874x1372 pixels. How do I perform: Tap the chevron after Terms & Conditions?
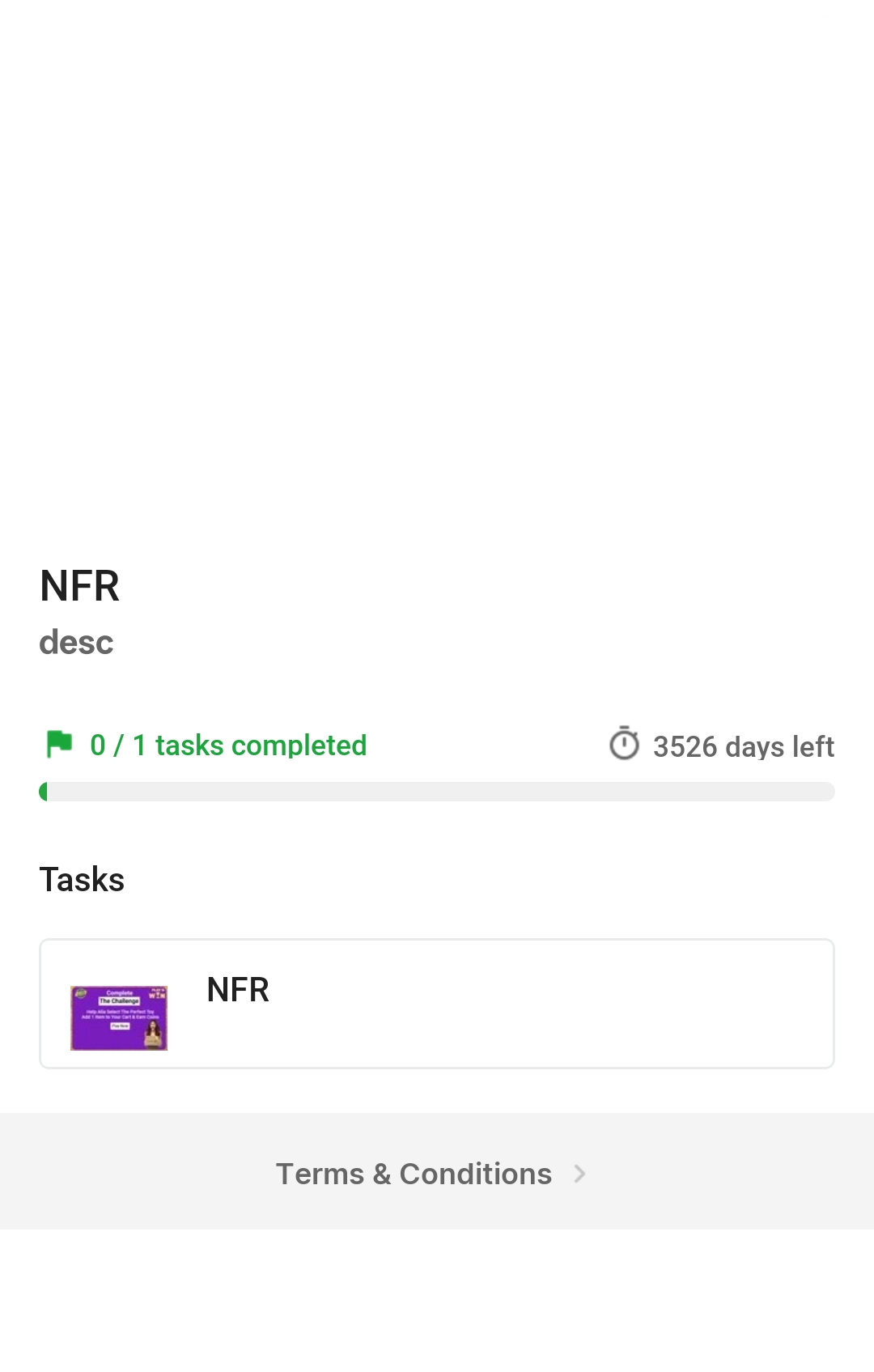(x=579, y=1174)
